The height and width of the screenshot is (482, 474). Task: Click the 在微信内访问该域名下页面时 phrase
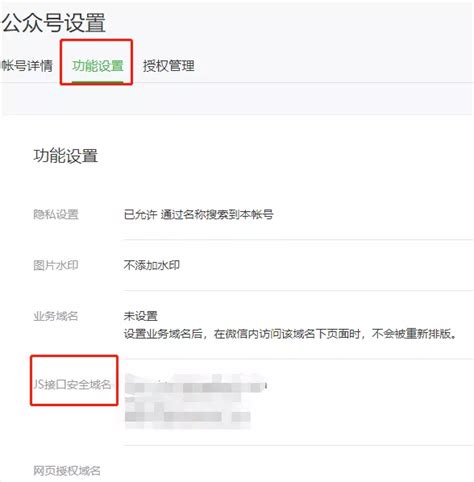(x=287, y=333)
